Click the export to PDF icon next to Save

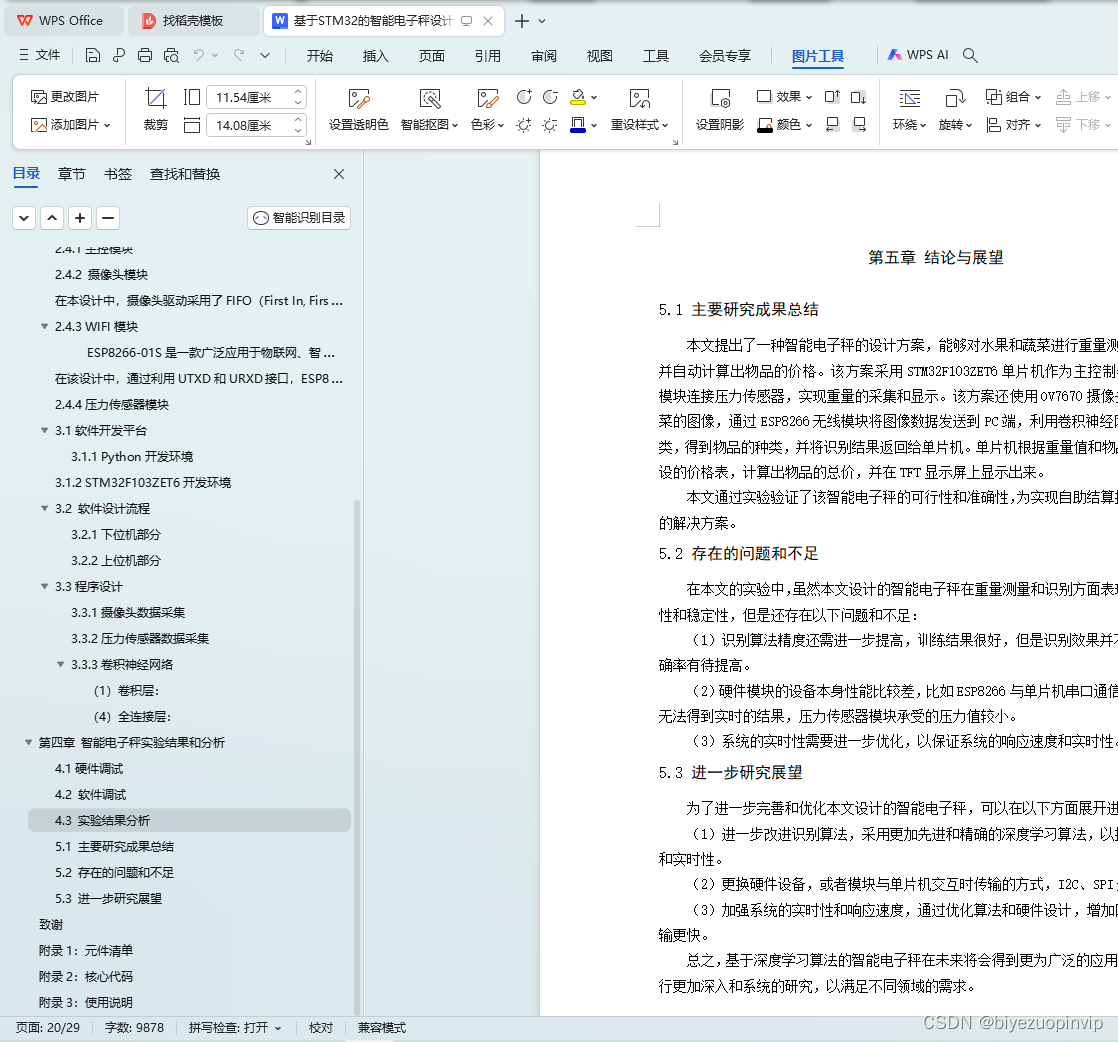pos(118,55)
